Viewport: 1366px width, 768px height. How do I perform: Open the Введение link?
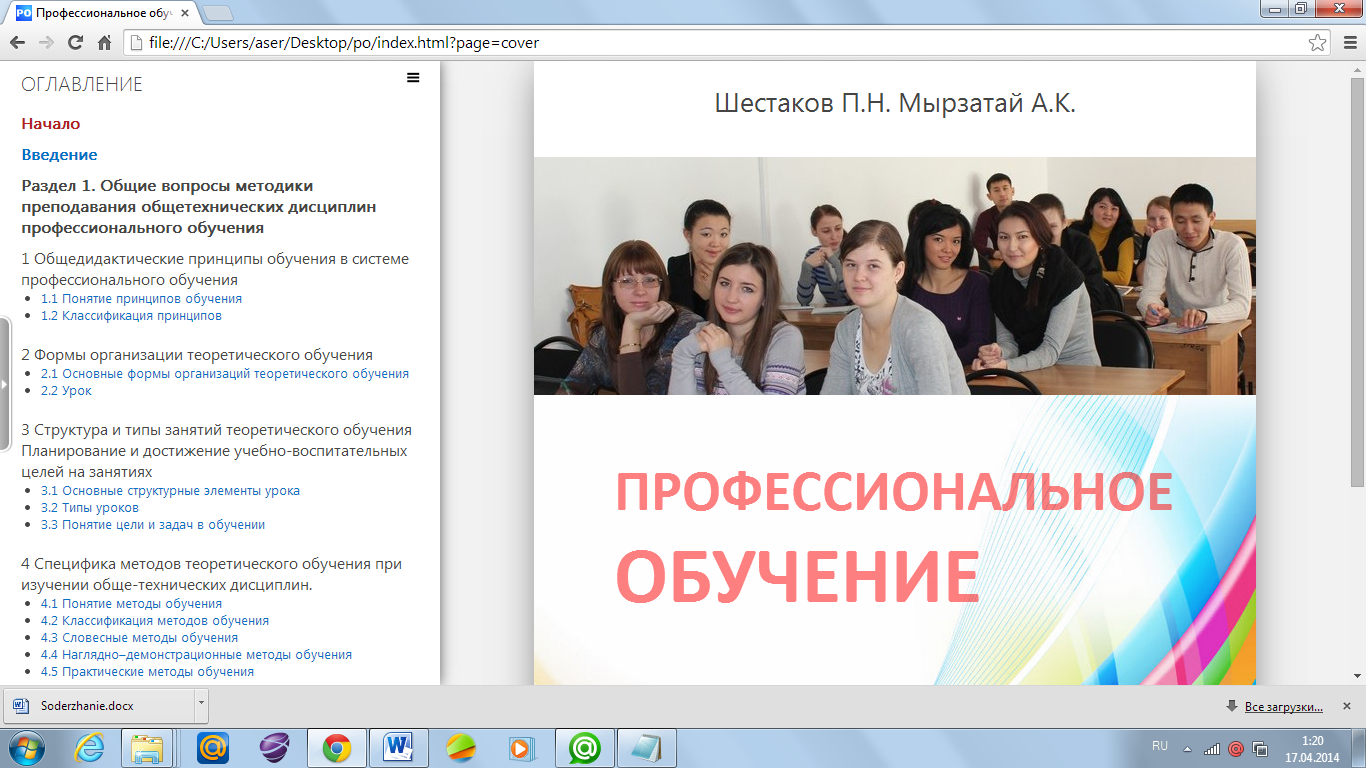(59, 155)
